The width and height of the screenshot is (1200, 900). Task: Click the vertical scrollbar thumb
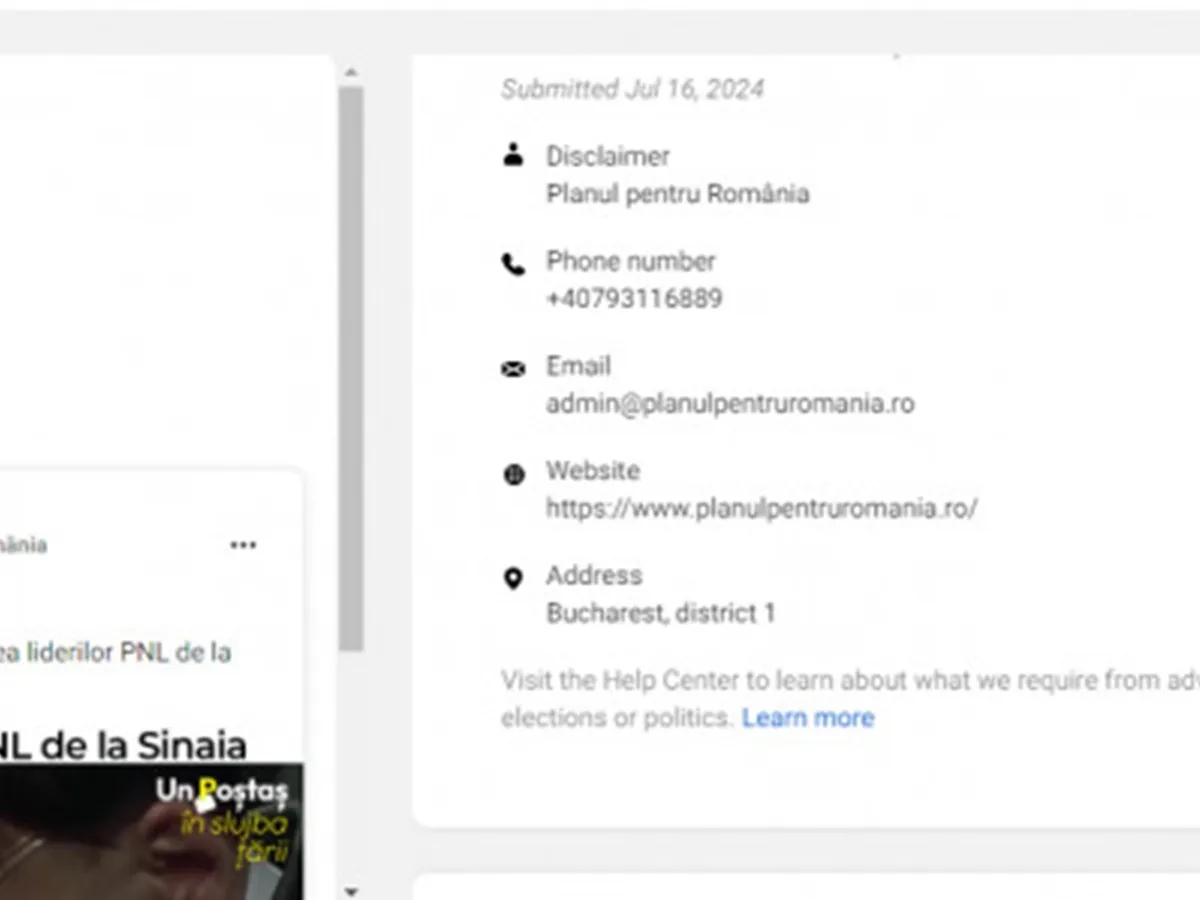click(350, 370)
